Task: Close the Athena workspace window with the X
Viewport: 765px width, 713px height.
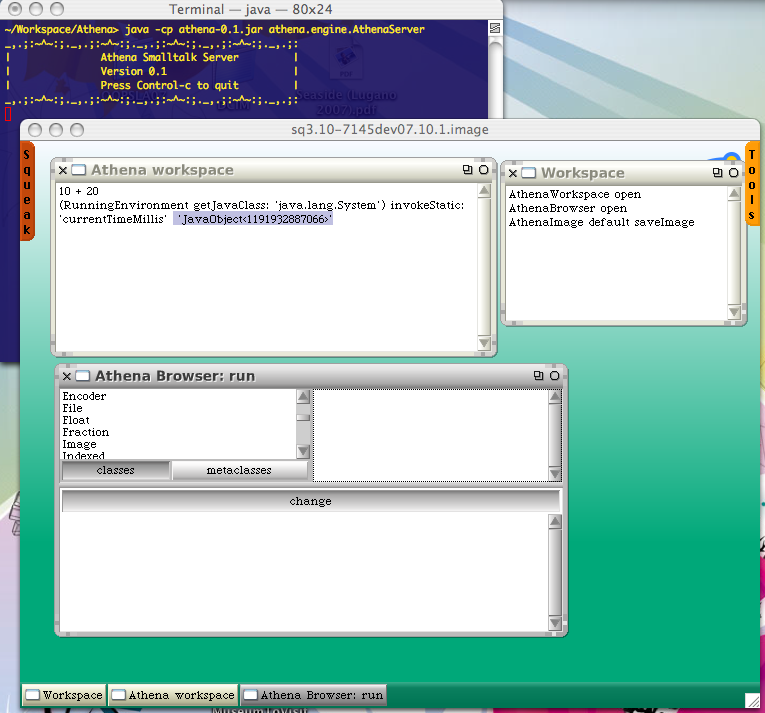Action: 63,170
